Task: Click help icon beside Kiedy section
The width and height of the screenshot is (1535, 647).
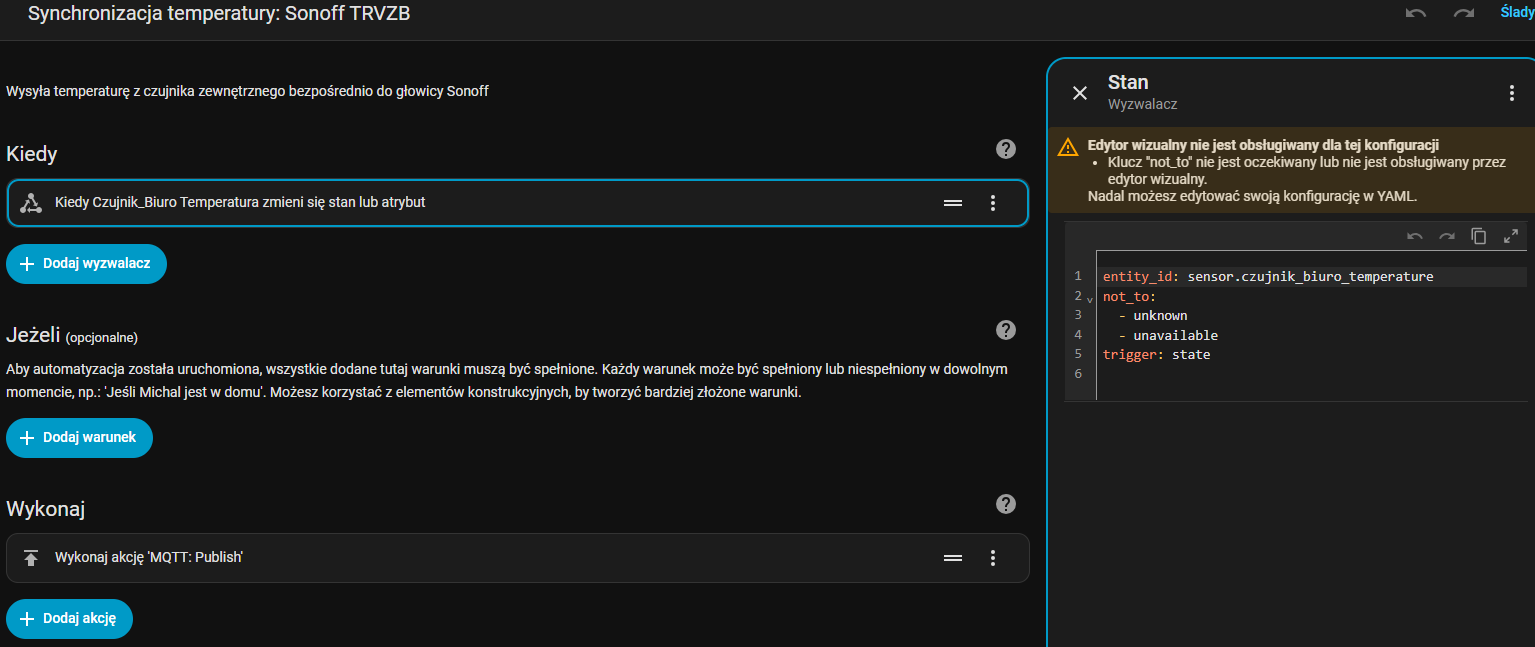Action: [1006, 149]
